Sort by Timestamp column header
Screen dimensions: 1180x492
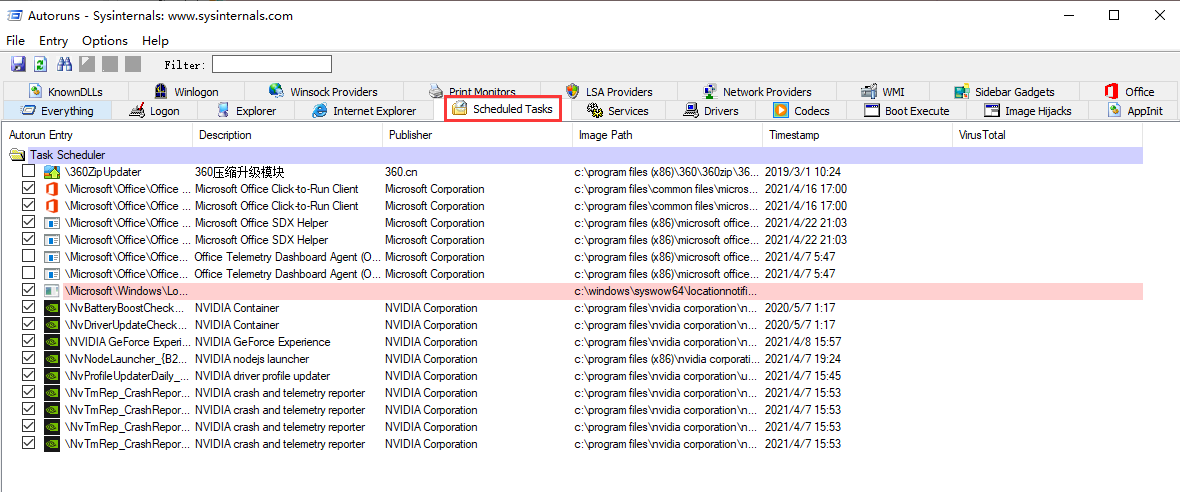(x=857, y=135)
